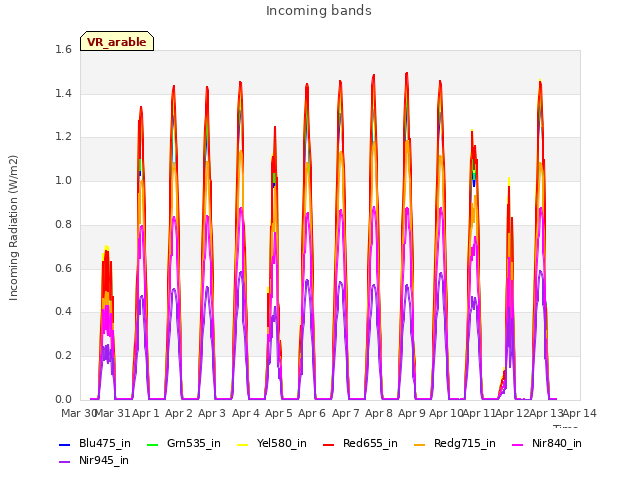This screenshot has height=480, width=640.
Task: Click the 1.6 y-axis tick label
Action: (63, 50)
